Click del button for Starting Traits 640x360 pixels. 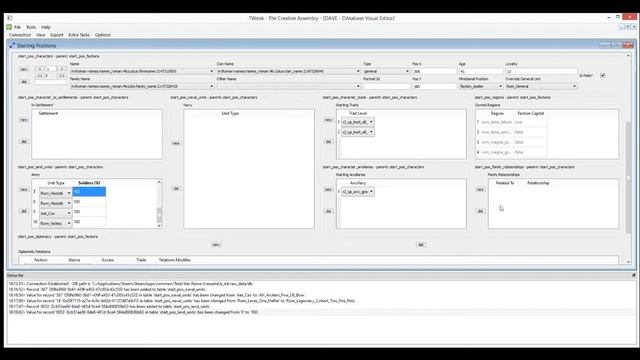[x=328, y=142]
